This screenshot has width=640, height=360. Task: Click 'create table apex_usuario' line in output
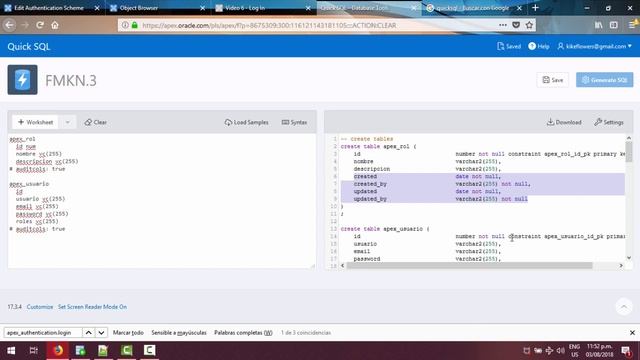385,229
